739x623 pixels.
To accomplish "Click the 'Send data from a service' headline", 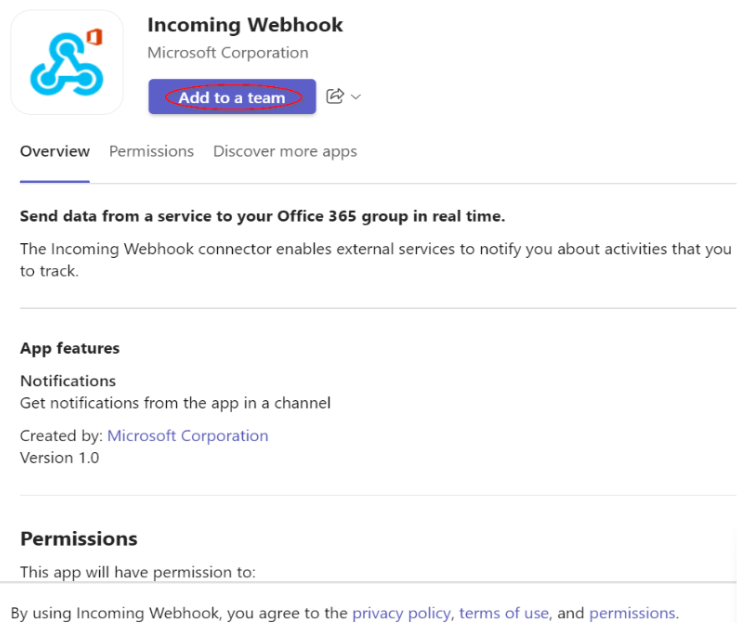I will click(263, 216).
